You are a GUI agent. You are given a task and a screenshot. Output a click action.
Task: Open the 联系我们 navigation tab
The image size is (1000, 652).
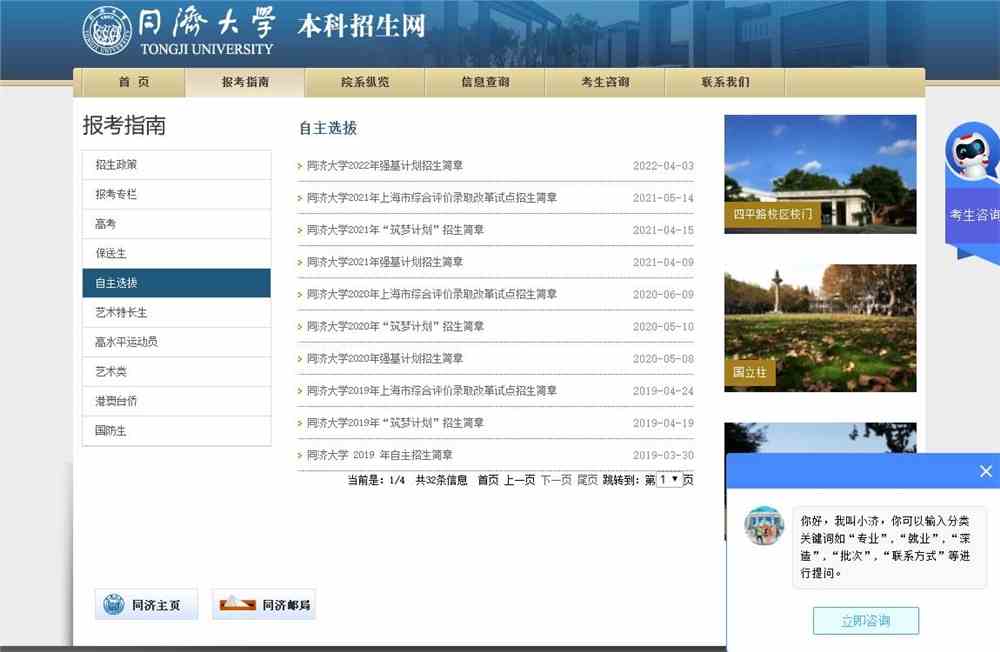pos(725,82)
